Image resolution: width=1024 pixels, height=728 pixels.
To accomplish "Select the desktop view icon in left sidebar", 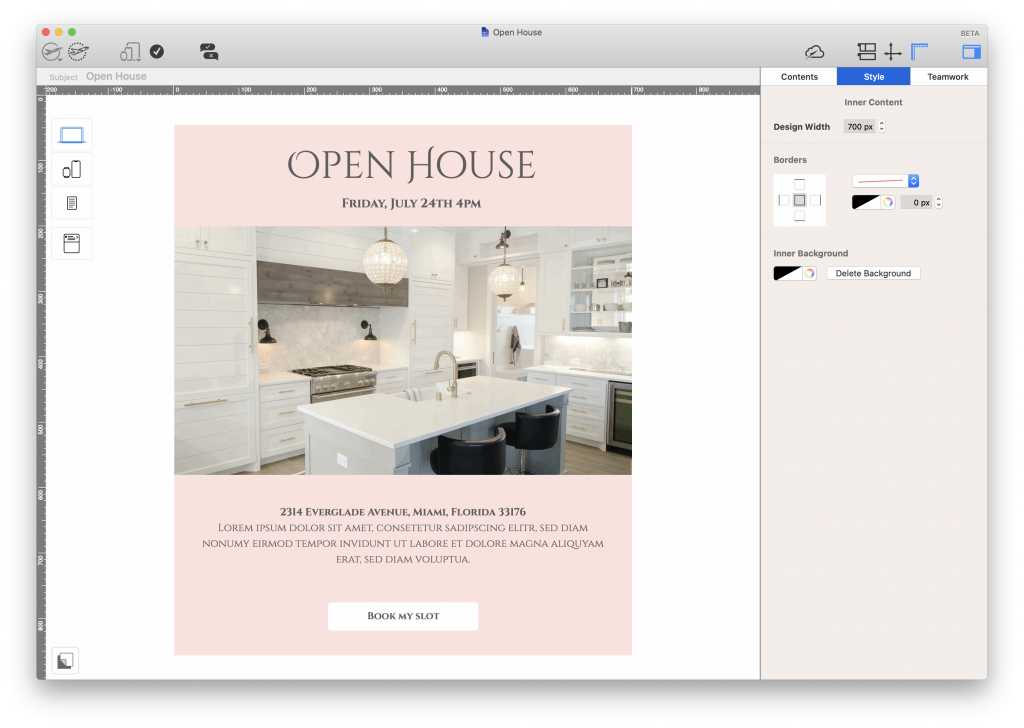I will (x=72, y=135).
